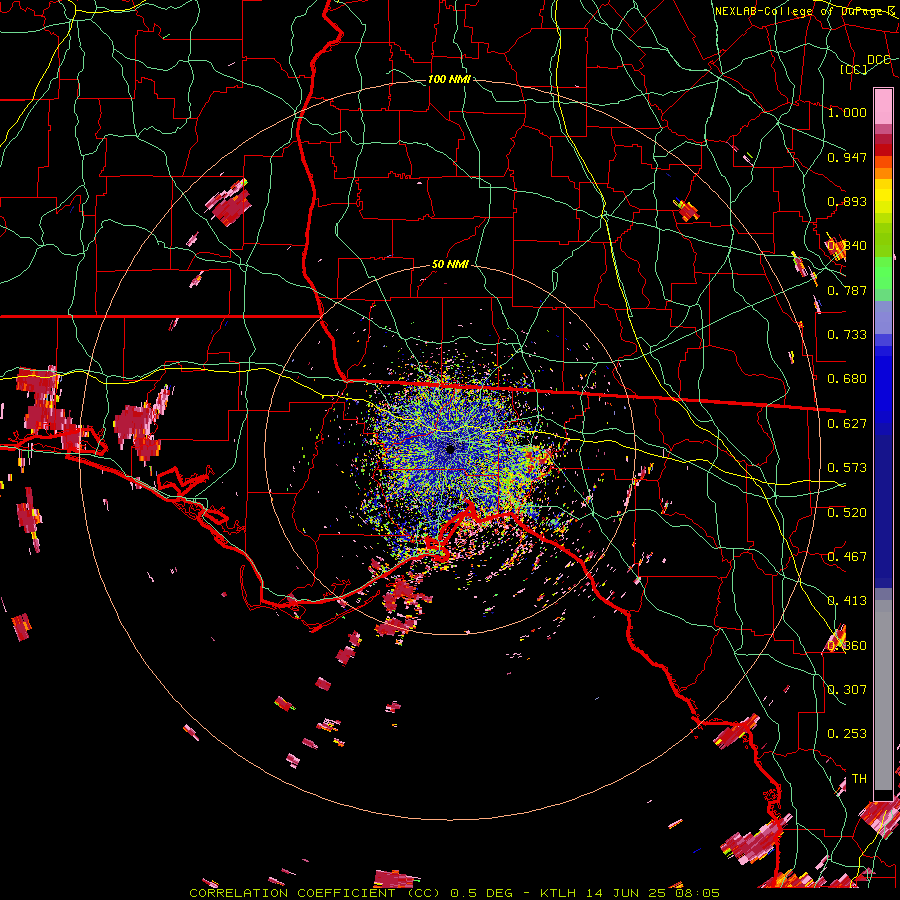Click the Correlation Coefficient caption at bottom

pyautogui.click(x=455, y=893)
